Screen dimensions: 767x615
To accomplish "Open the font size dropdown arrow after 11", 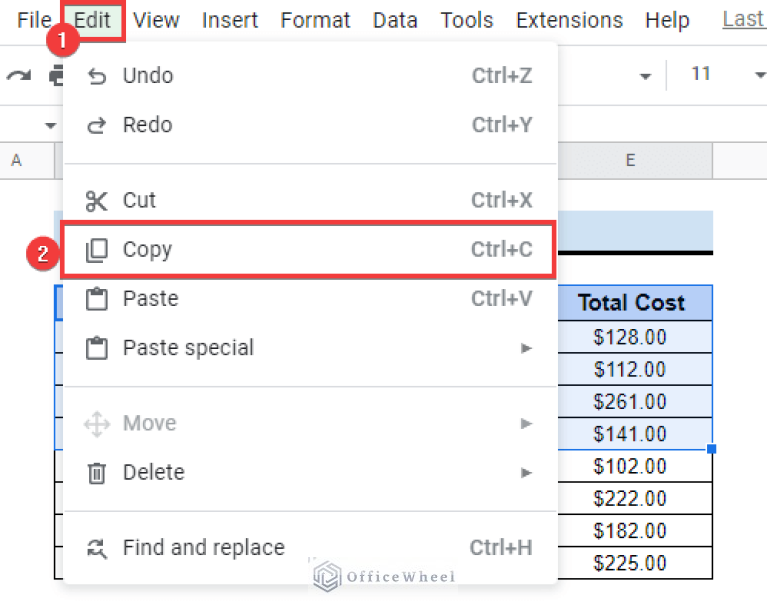I will (760, 75).
